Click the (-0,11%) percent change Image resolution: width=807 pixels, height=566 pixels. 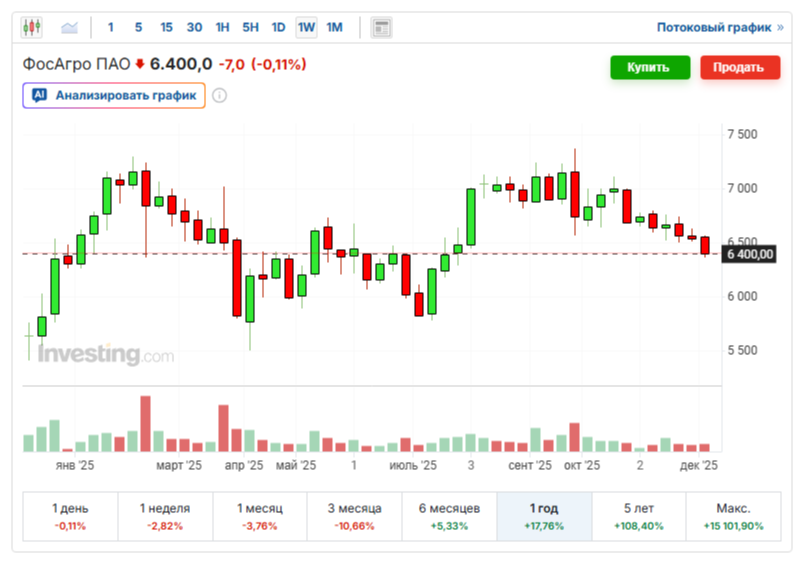click(278, 65)
